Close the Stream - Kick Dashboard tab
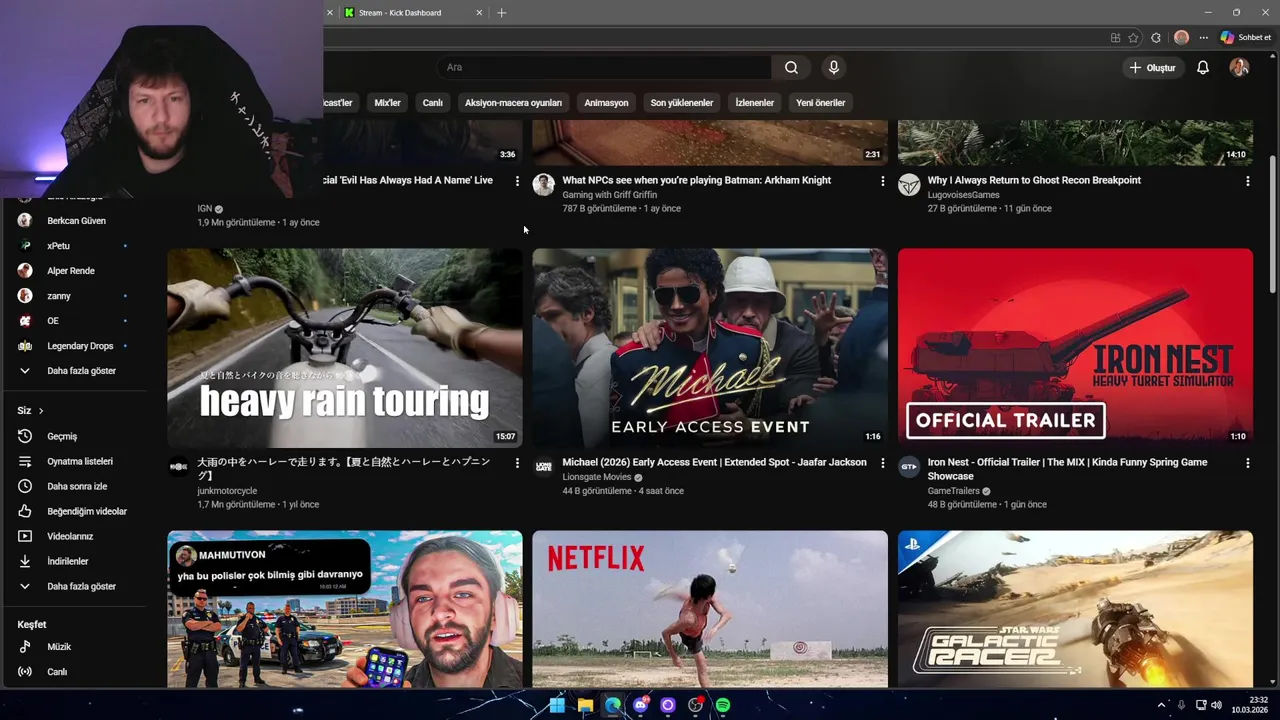Screen dimensions: 1280x720 pyautogui.click(x=479, y=12)
